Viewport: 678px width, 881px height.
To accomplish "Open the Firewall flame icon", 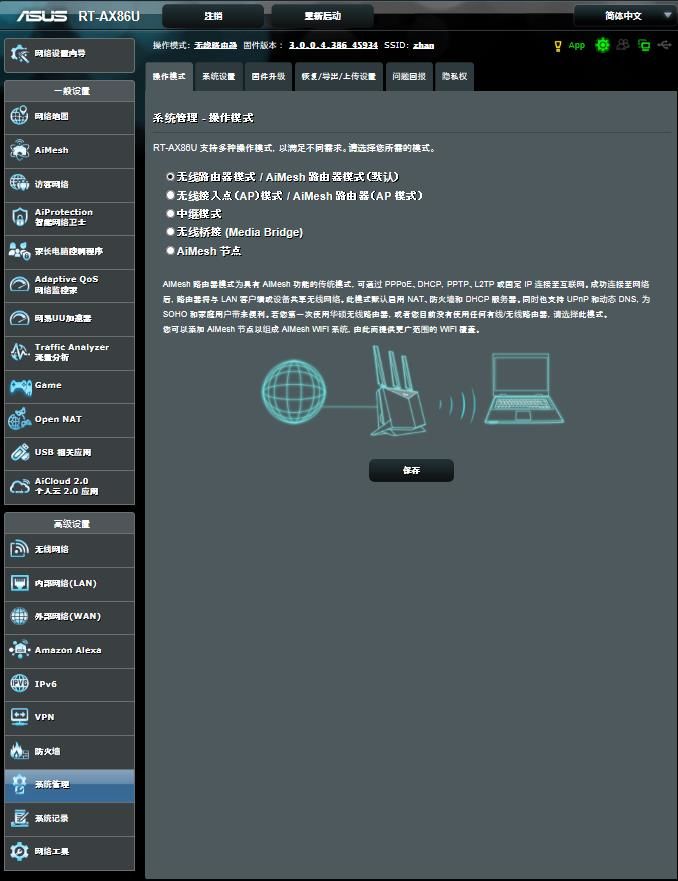I will click(20, 751).
